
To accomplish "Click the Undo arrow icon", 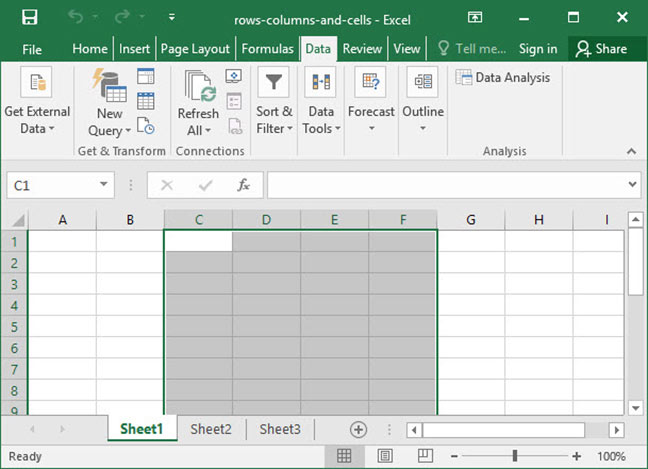I will coord(76,17).
